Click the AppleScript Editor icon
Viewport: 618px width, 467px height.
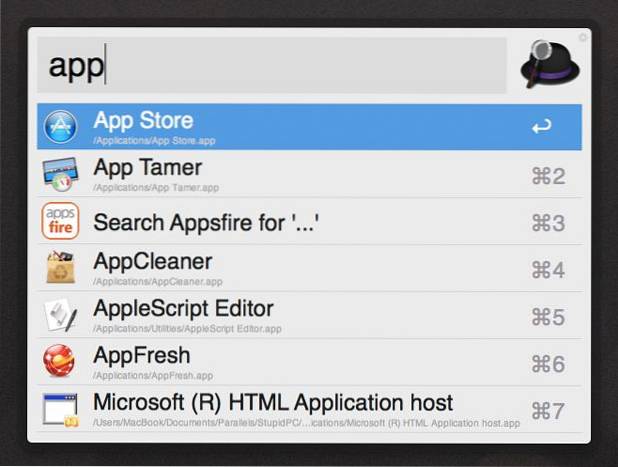[60, 316]
